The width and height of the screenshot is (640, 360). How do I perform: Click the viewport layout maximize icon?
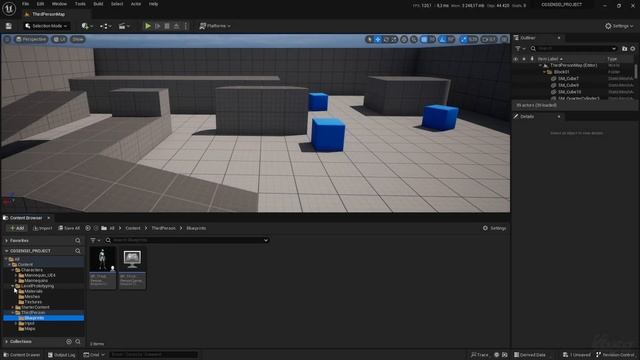pos(504,39)
